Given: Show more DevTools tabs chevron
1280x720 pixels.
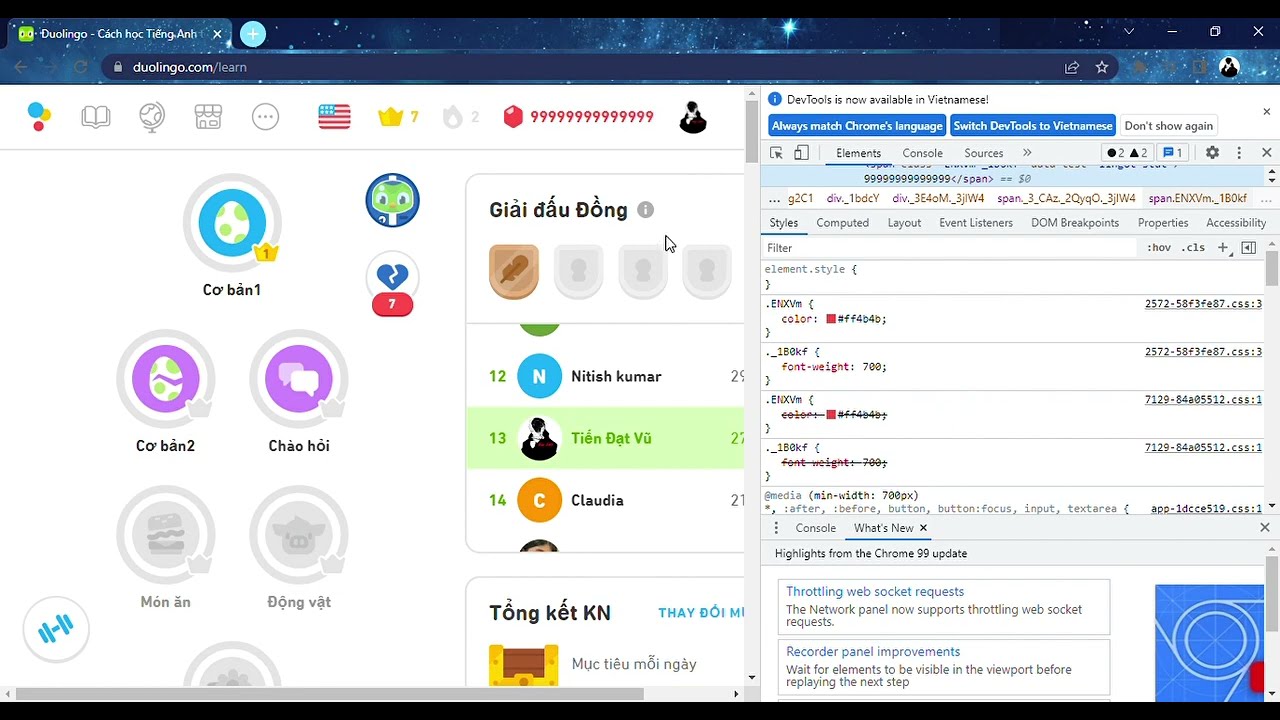Looking at the screenshot, I should 1027,153.
